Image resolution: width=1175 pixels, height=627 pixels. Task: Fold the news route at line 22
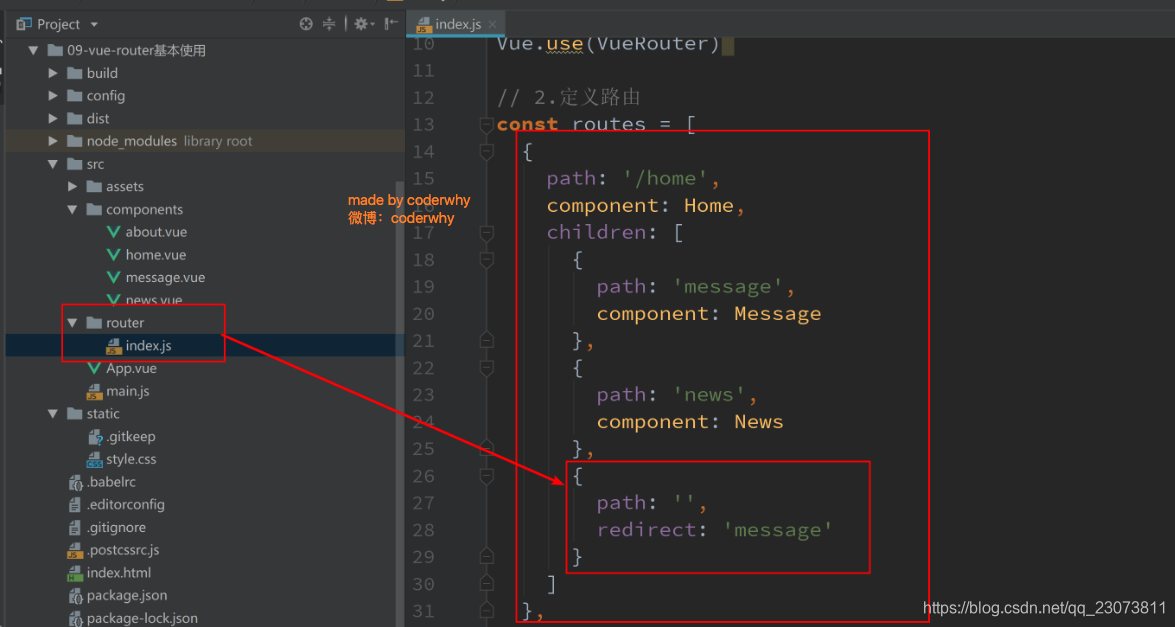click(487, 368)
